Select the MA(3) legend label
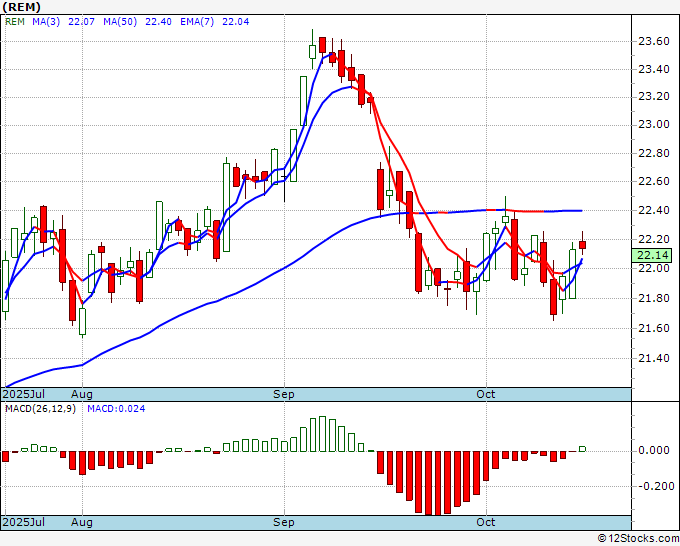Image resolution: width=680 pixels, height=546 pixels. click(x=46, y=22)
